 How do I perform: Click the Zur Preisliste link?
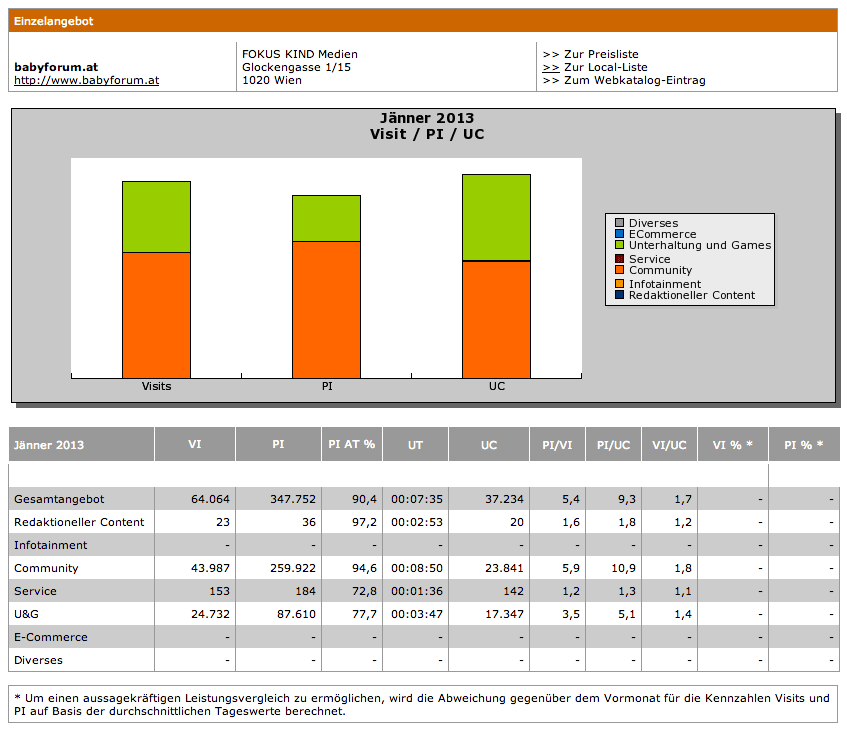600,54
